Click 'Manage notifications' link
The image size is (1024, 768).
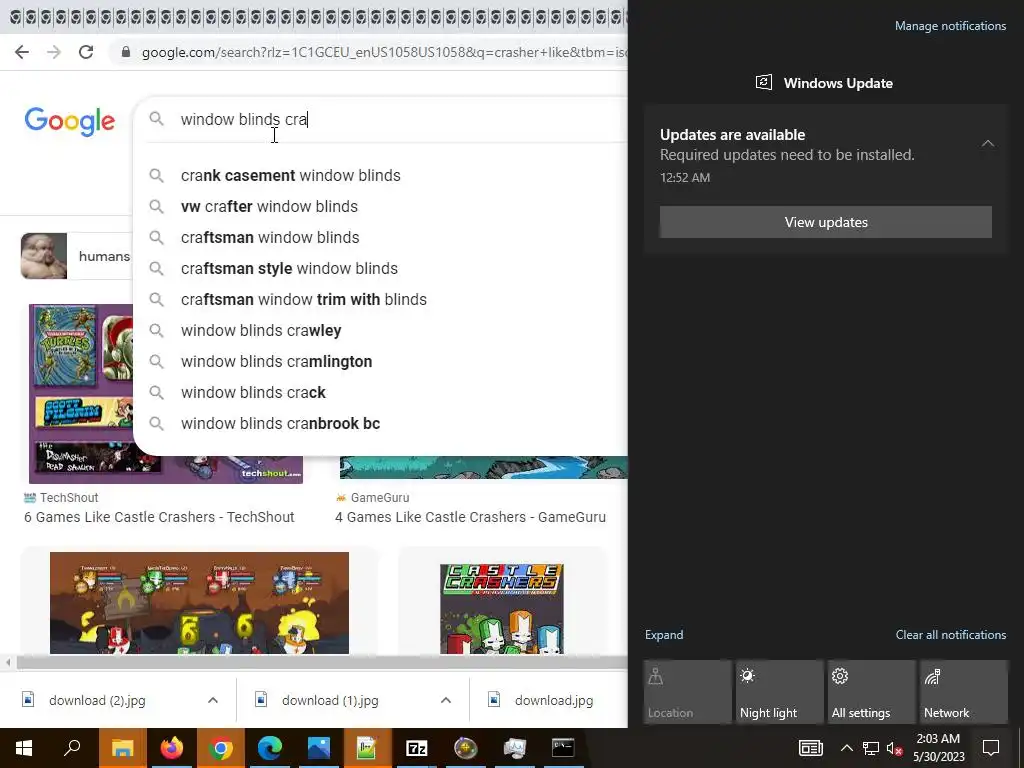point(950,26)
